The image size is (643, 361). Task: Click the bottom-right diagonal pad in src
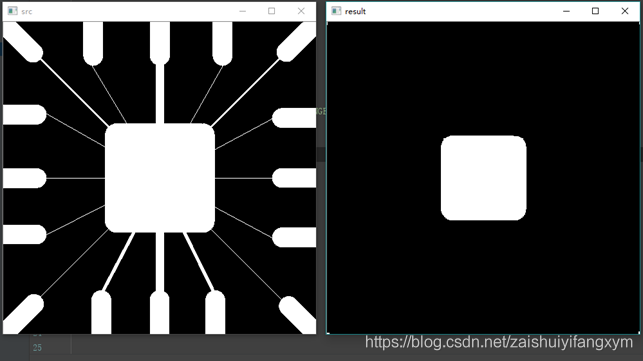pos(298,314)
